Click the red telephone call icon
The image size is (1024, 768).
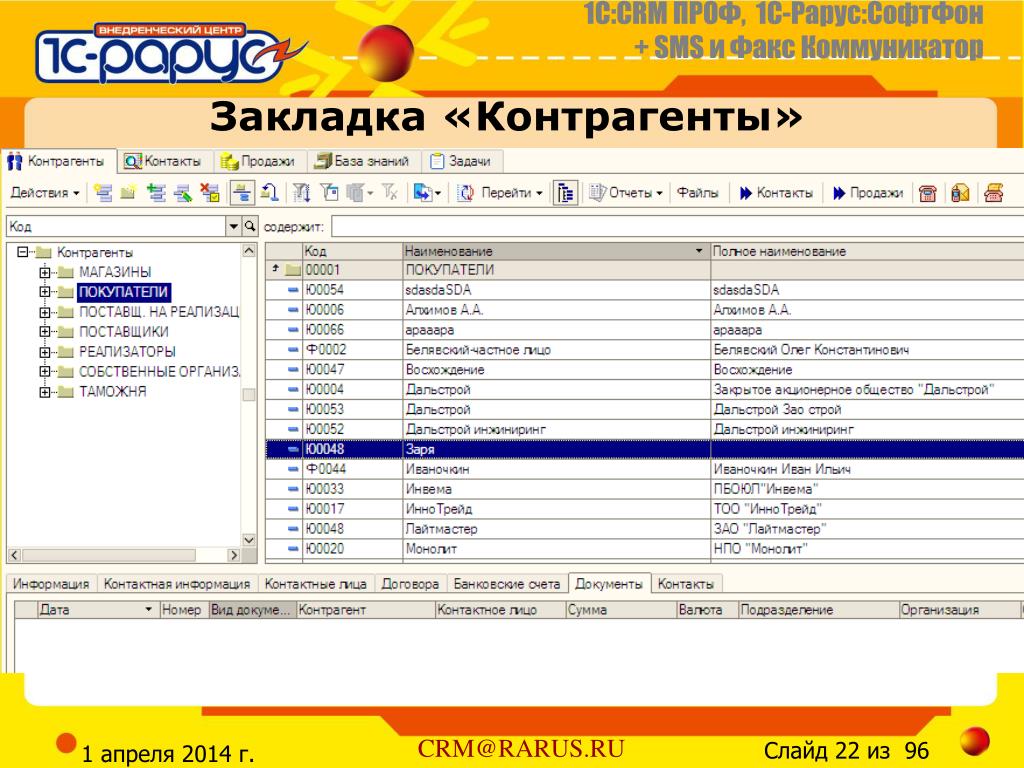click(x=927, y=193)
